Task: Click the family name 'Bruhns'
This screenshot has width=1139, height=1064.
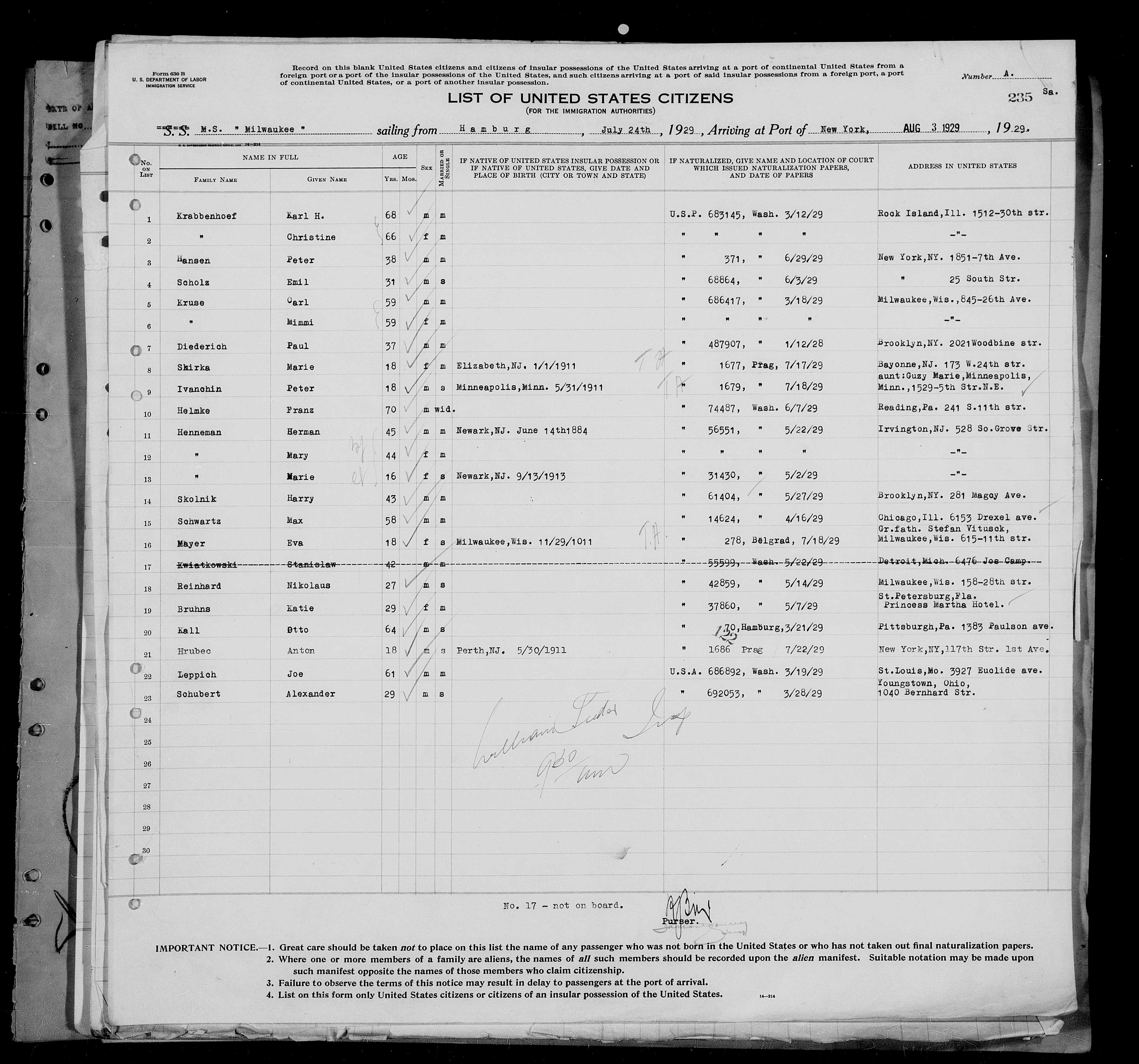Action: (x=194, y=609)
